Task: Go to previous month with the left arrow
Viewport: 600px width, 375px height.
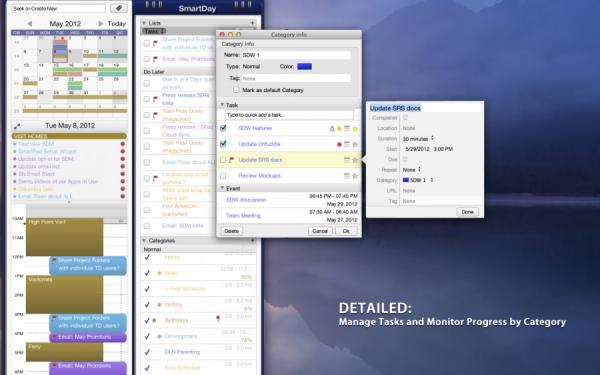Action: (29, 24)
